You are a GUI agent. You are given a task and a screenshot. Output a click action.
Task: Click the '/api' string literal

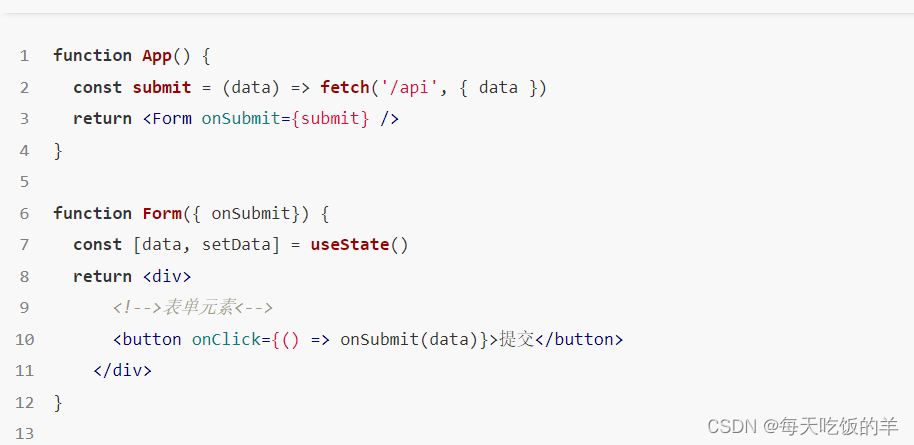point(408,87)
